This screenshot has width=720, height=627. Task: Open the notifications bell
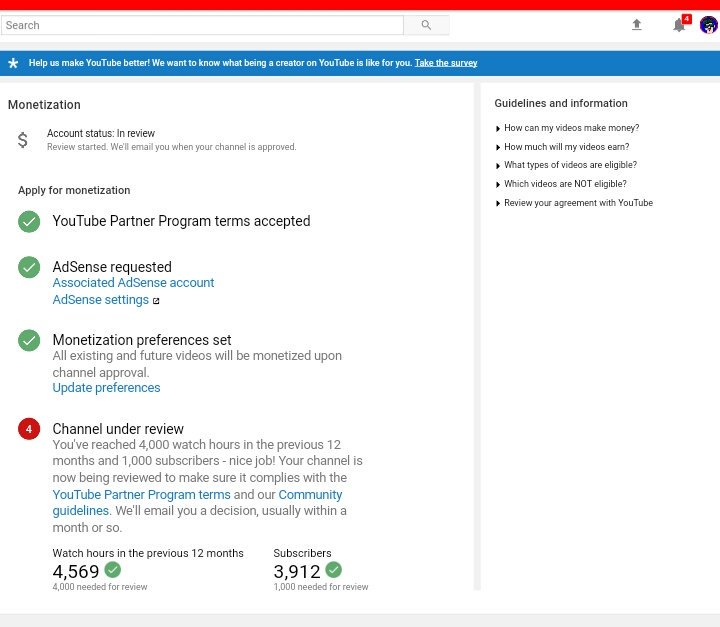679,25
